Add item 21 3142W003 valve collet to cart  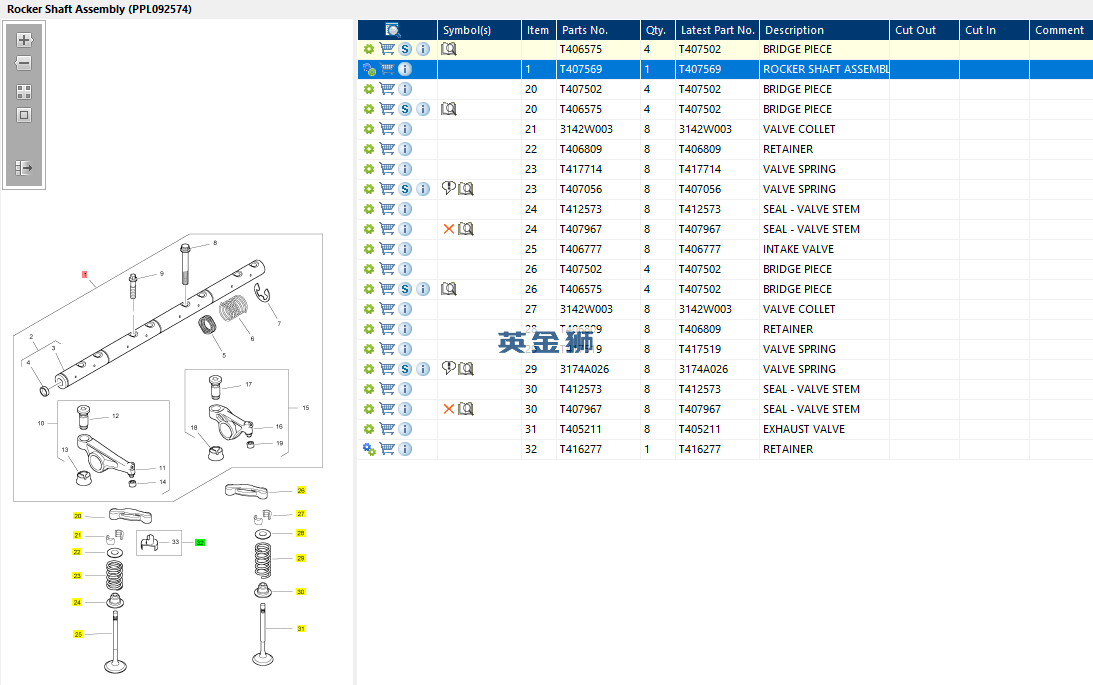click(387, 129)
